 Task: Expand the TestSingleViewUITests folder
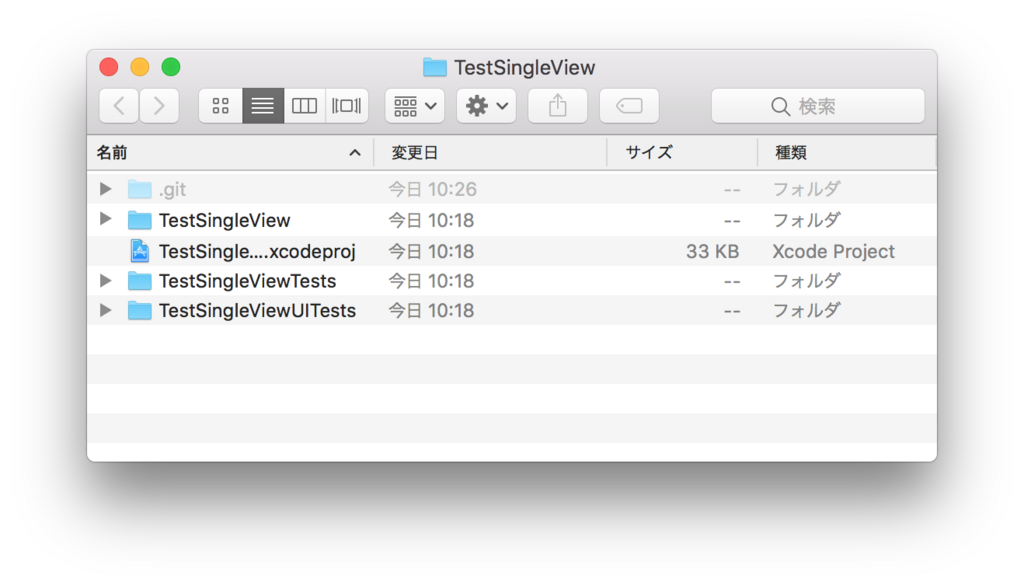(x=105, y=310)
